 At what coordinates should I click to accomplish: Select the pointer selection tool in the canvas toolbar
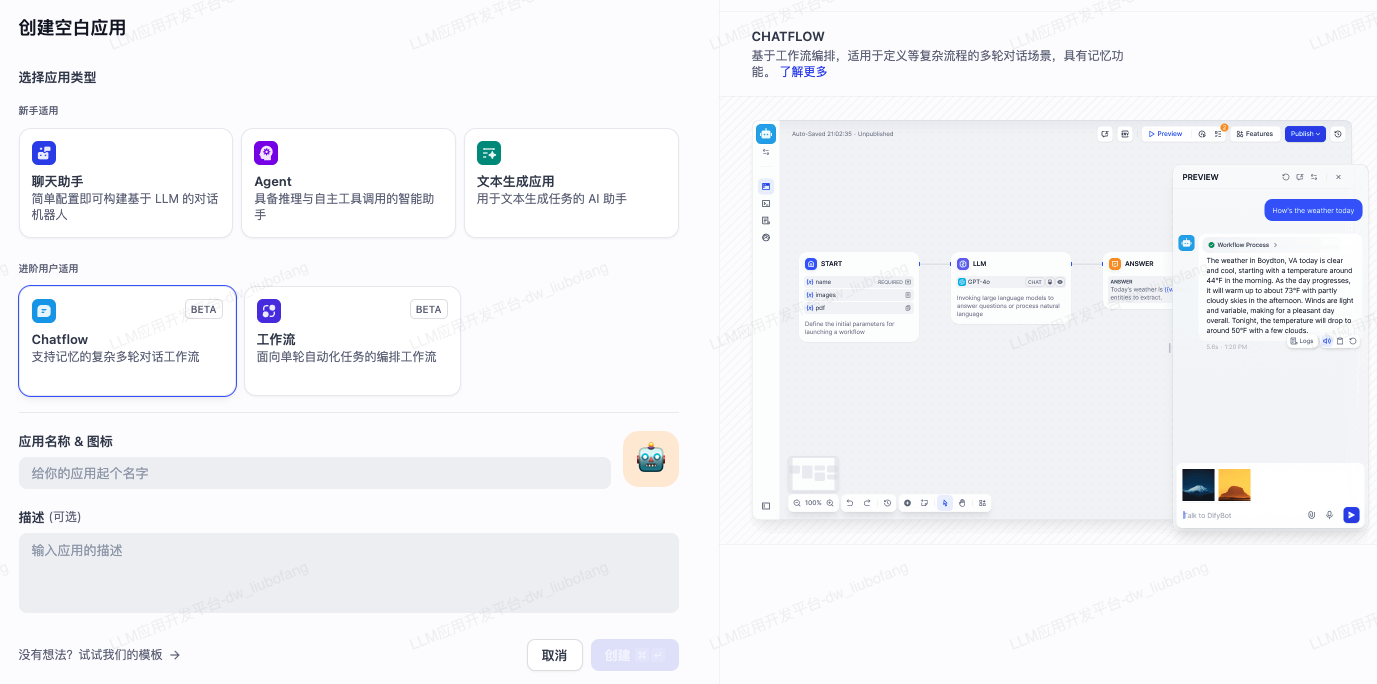pyautogui.click(x=944, y=503)
